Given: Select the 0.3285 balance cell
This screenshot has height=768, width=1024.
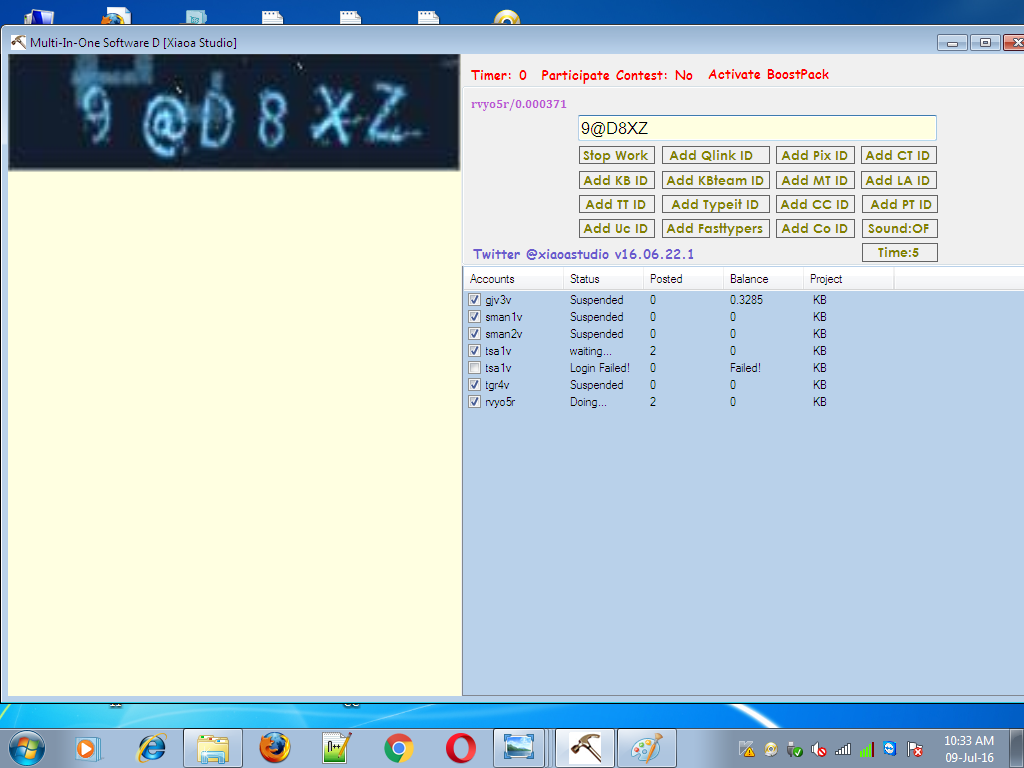Looking at the screenshot, I should pyautogui.click(x=746, y=300).
